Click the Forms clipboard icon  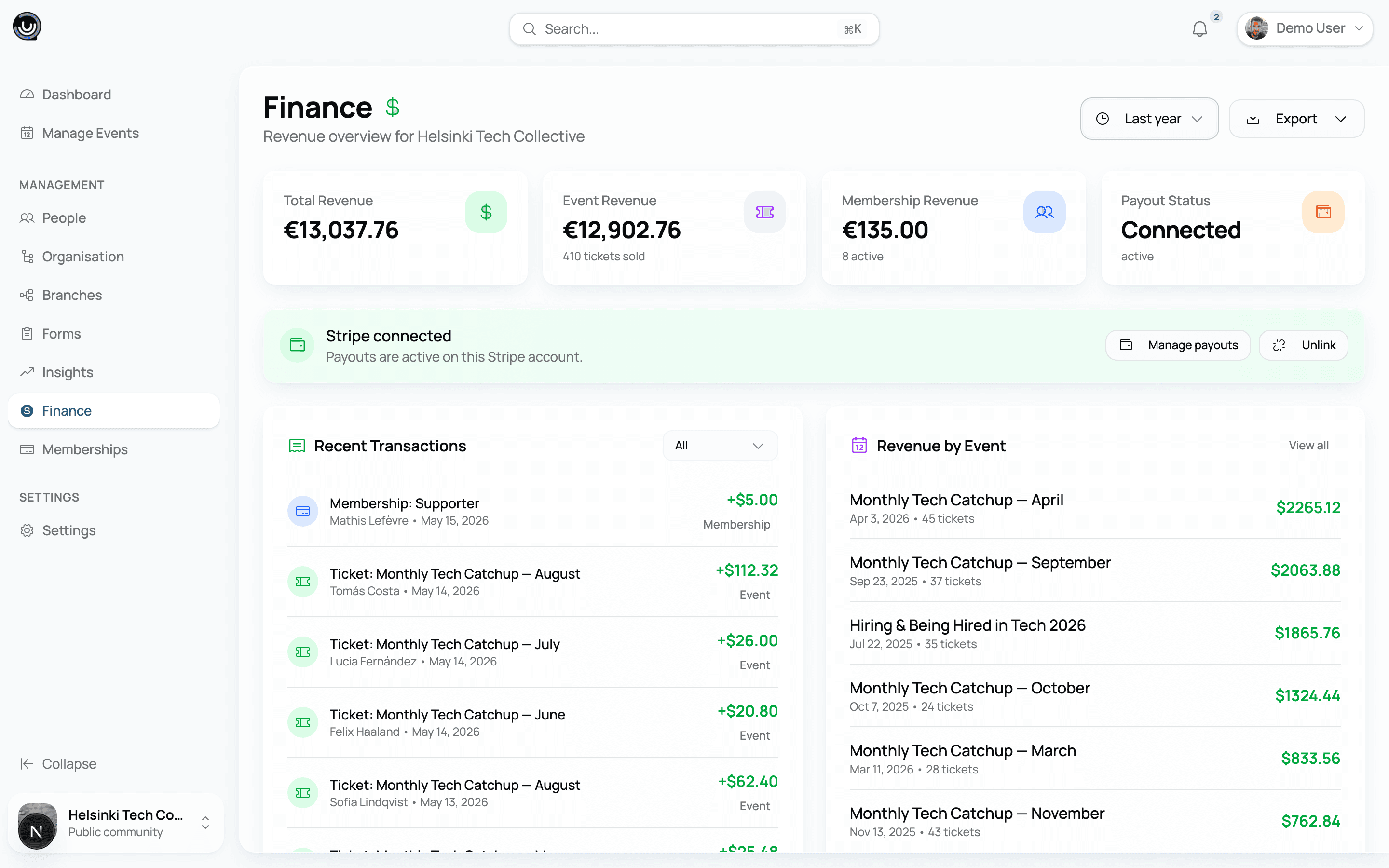[x=27, y=333]
